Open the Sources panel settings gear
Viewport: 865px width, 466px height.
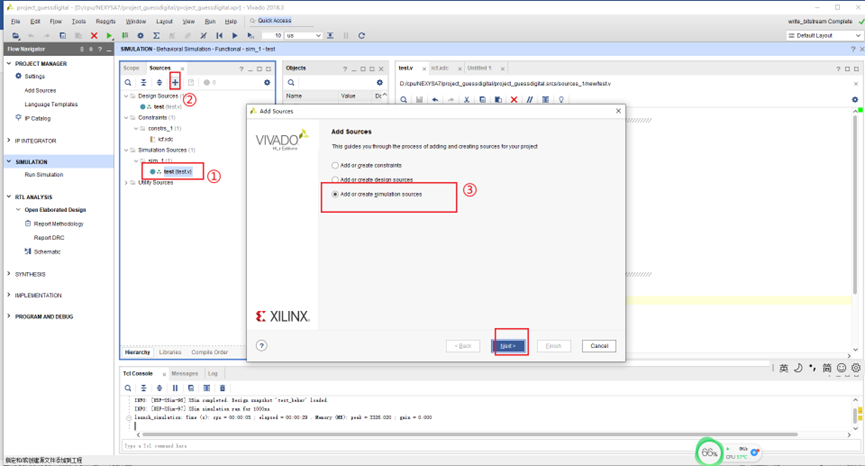[x=267, y=83]
